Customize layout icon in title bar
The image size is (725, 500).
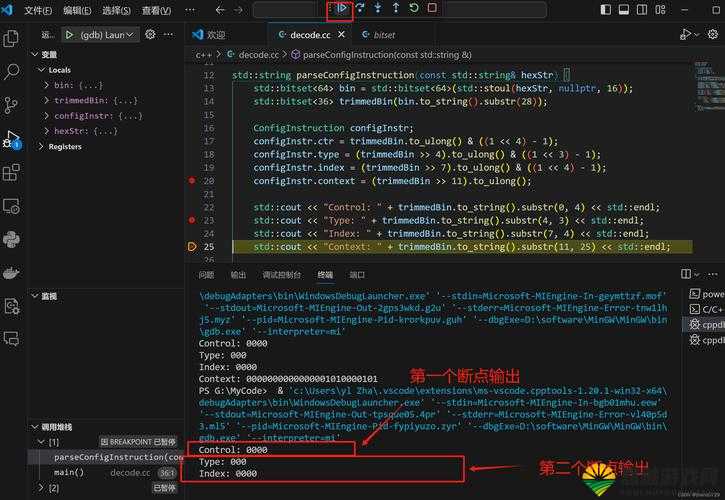click(x=660, y=10)
